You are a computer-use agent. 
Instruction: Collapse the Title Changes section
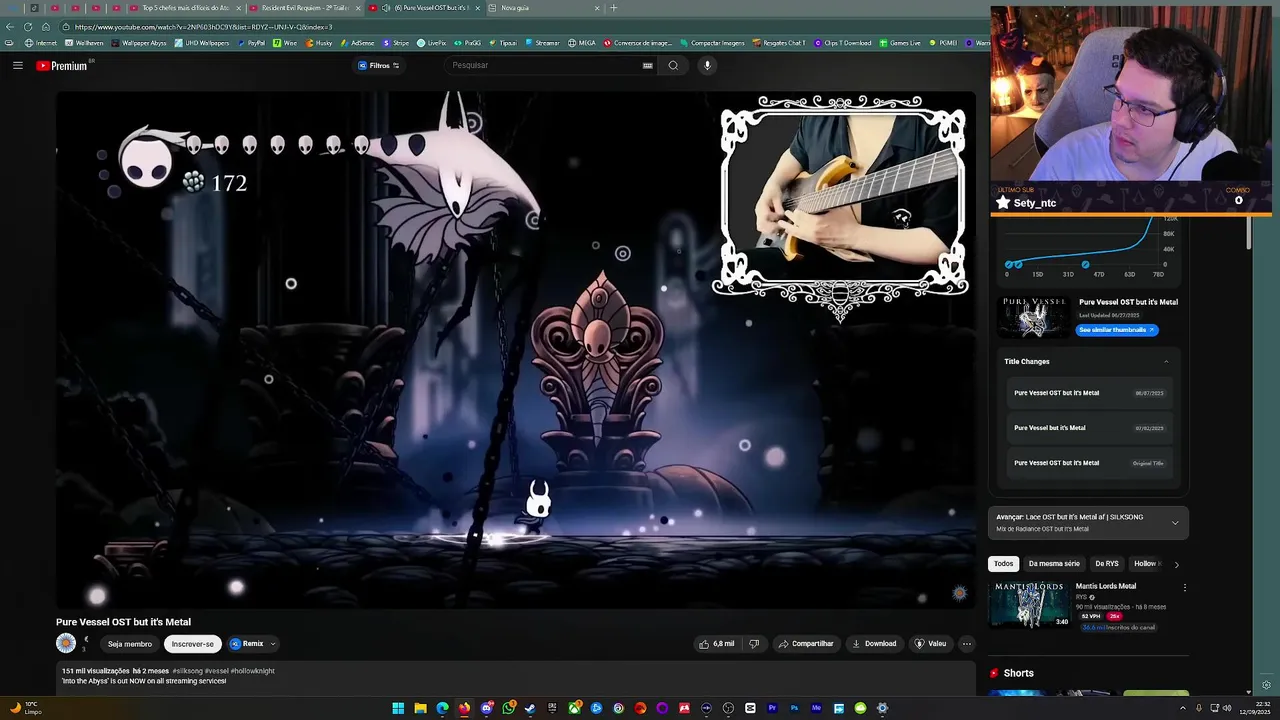tap(1166, 362)
